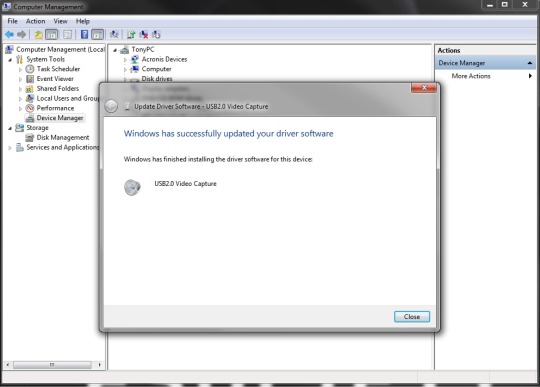Click the Services and Applications icon
The width and height of the screenshot is (540, 387).
click(20, 147)
